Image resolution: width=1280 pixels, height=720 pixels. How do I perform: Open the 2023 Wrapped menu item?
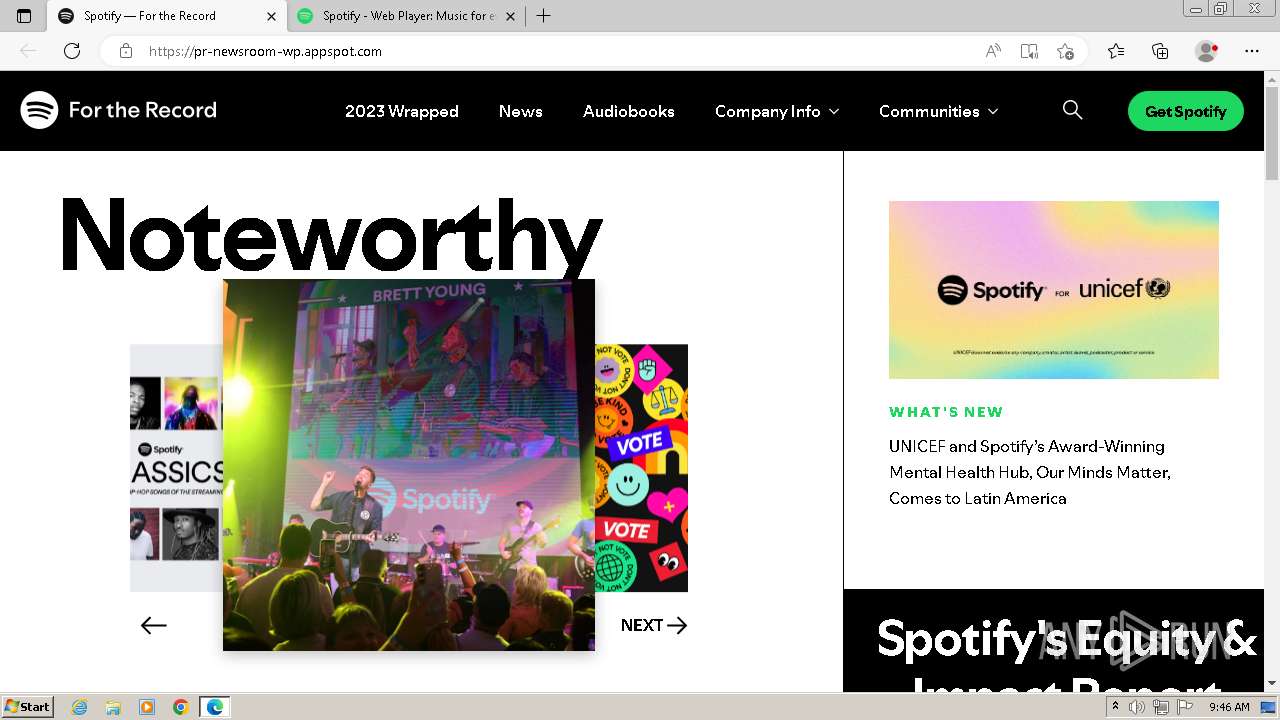402,111
